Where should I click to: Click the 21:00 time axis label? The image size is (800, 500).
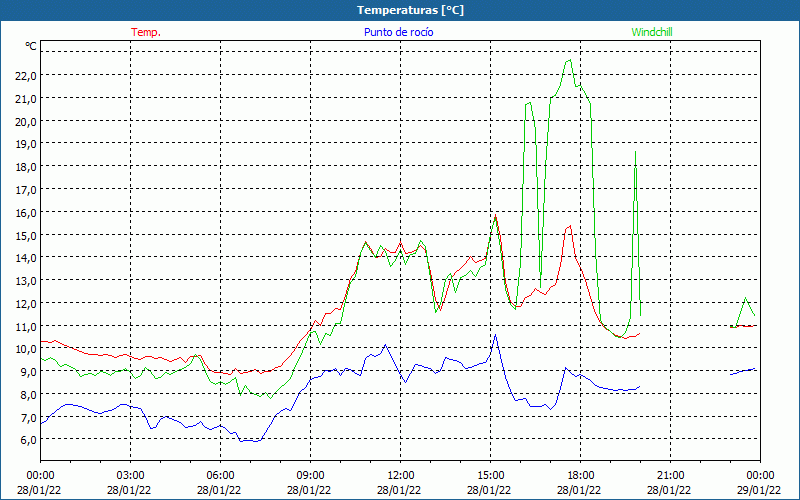point(670,476)
